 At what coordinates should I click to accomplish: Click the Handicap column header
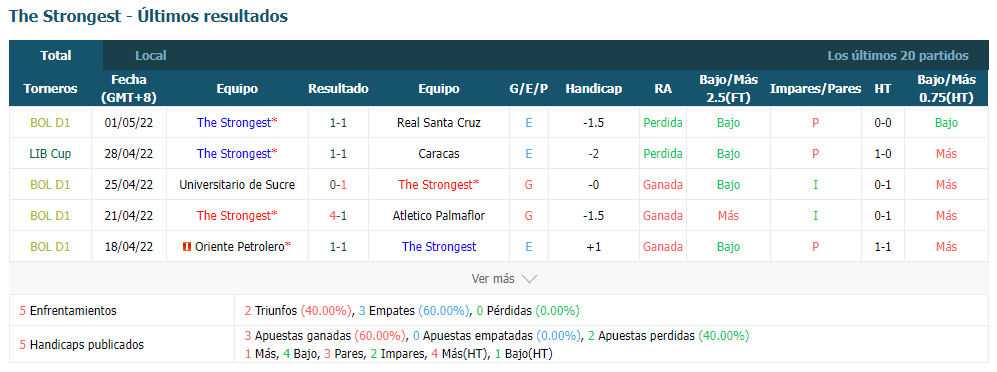pos(593,88)
